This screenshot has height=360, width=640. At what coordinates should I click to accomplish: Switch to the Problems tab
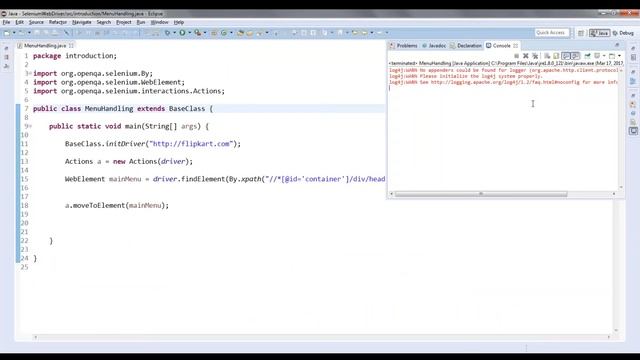[x=404, y=46]
